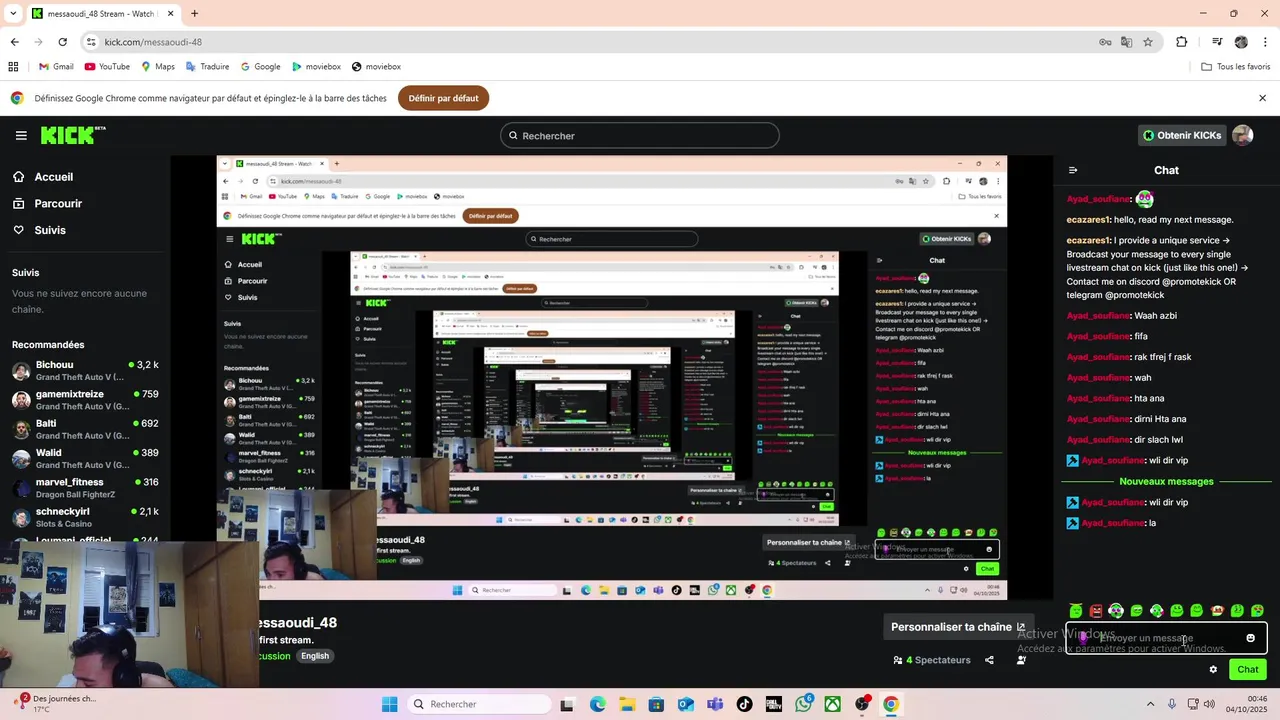Image resolution: width=1280 pixels, height=720 pixels.
Task: Insert the headphones-wearing green emote
Action: pyautogui.click(x=1116, y=610)
